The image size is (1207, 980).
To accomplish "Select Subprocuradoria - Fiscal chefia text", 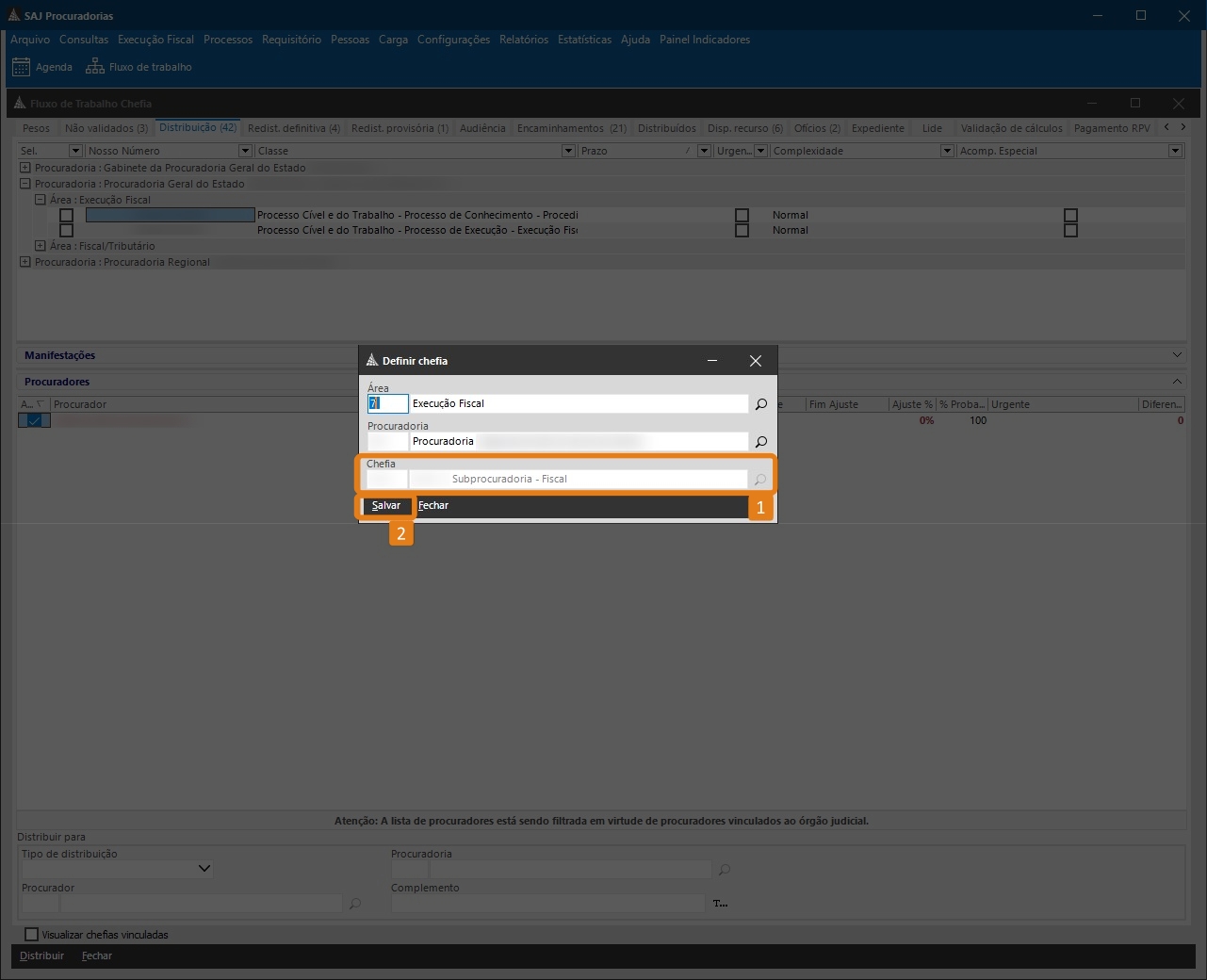I will [510, 479].
